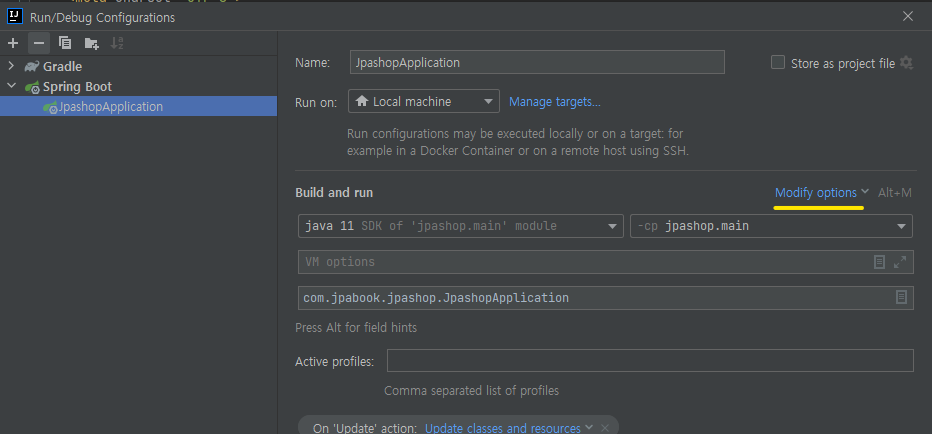Image resolution: width=932 pixels, height=434 pixels.
Task: Click the Press Alt for field hints text
Action: point(356,328)
